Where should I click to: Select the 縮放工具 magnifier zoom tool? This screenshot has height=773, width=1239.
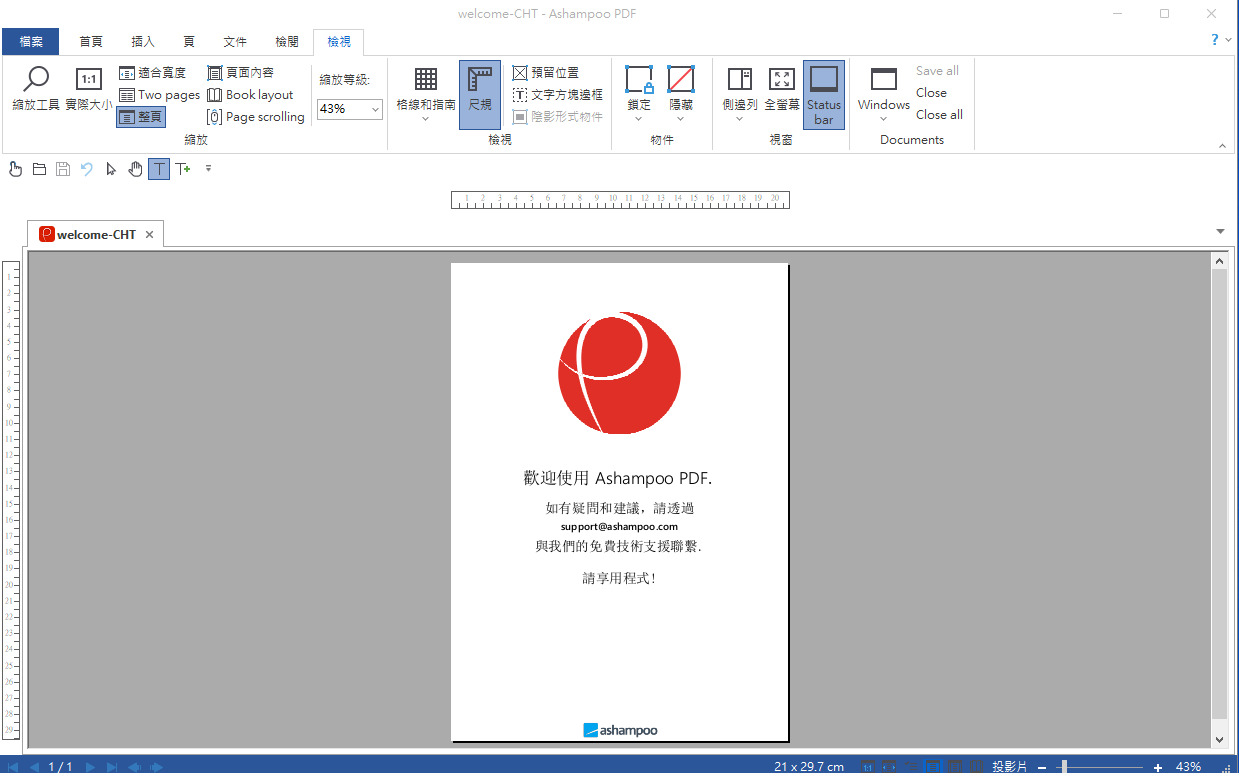(x=36, y=89)
